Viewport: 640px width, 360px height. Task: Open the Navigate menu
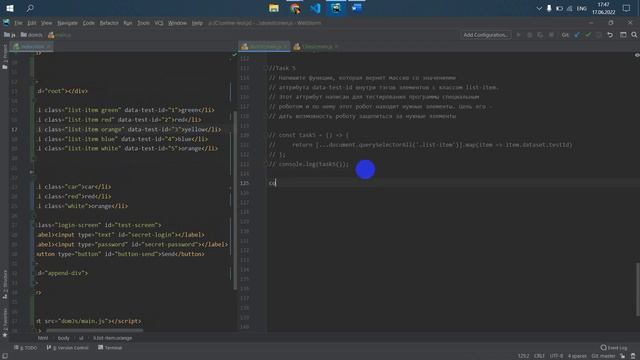pos(67,23)
